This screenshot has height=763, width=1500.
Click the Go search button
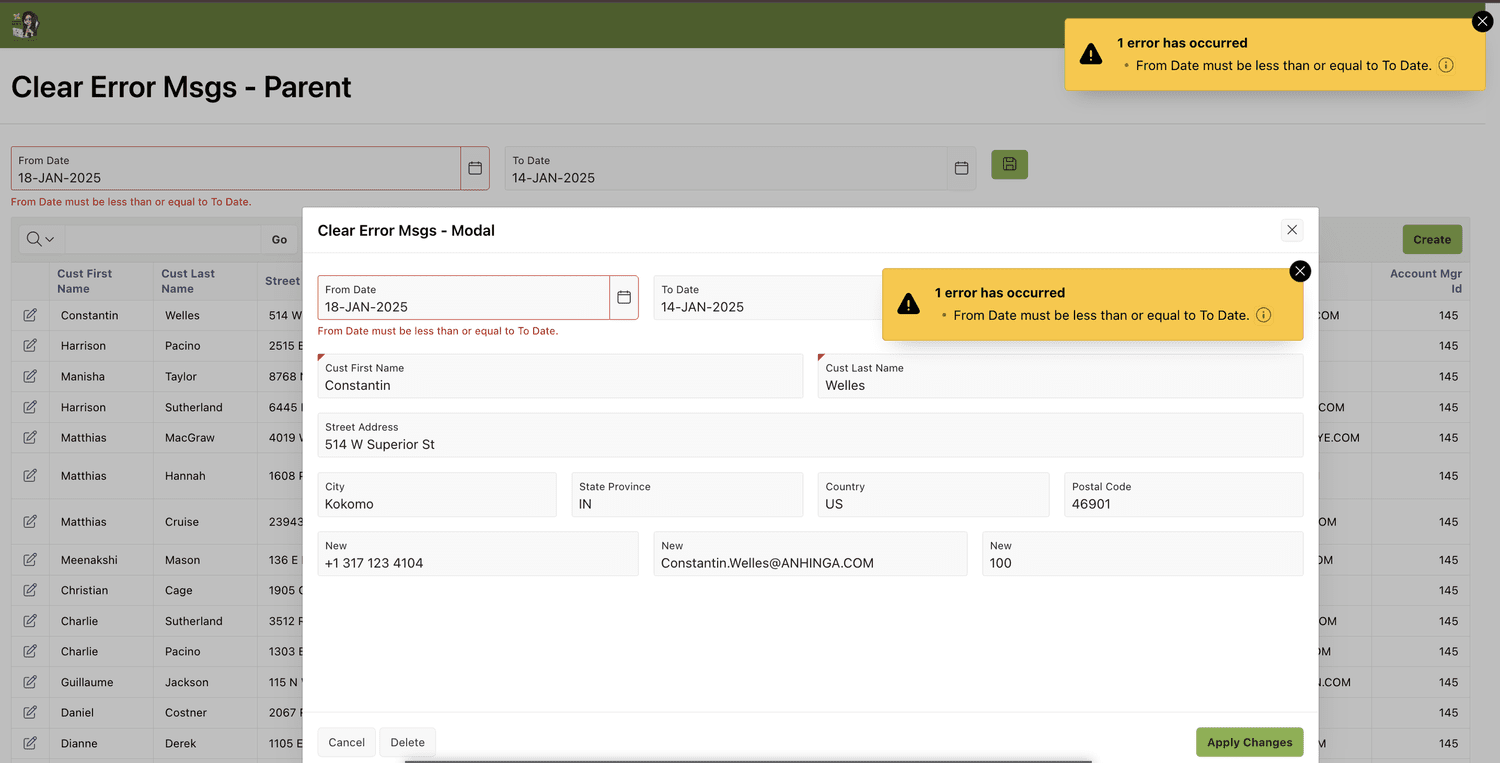pos(279,239)
